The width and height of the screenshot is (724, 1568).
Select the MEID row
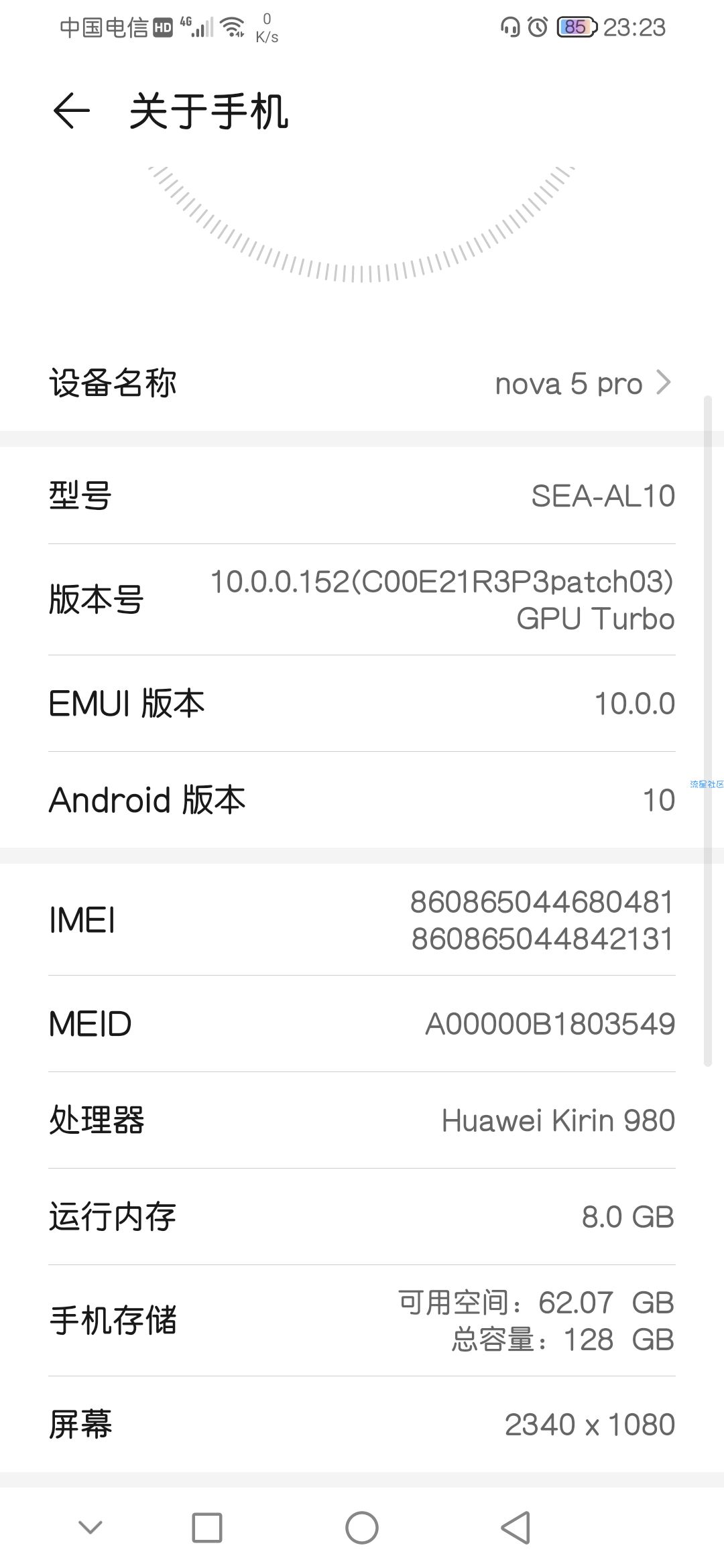362,1024
